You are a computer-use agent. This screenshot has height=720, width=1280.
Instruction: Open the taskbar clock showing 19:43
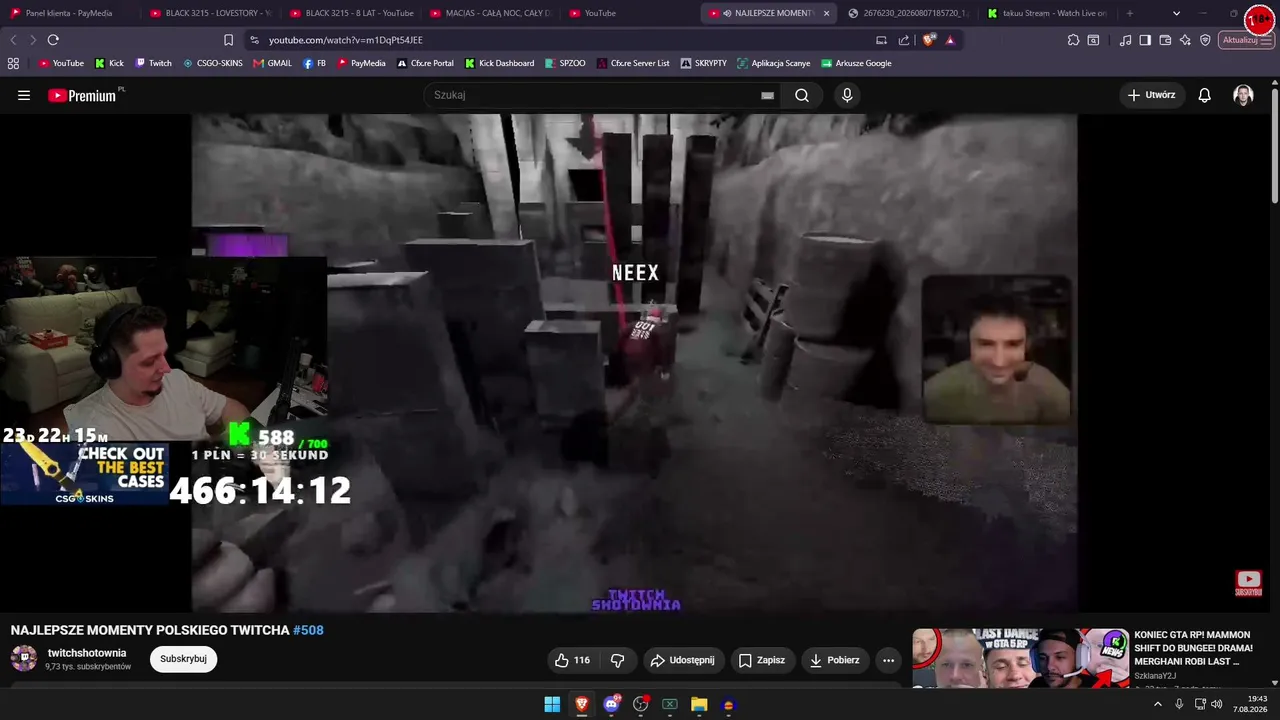pos(1250,704)
